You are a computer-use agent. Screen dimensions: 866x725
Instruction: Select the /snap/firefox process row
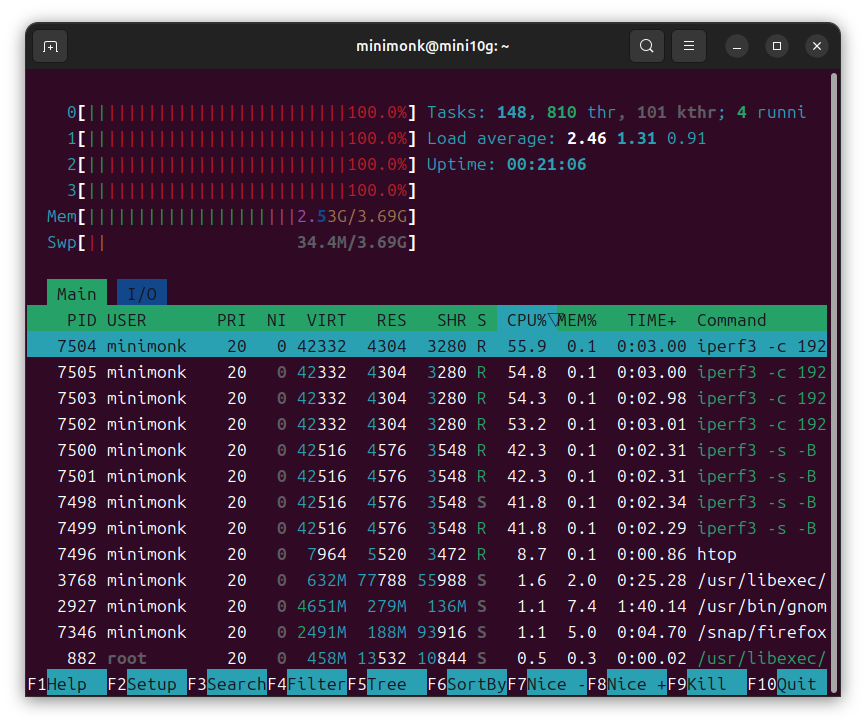427,632
